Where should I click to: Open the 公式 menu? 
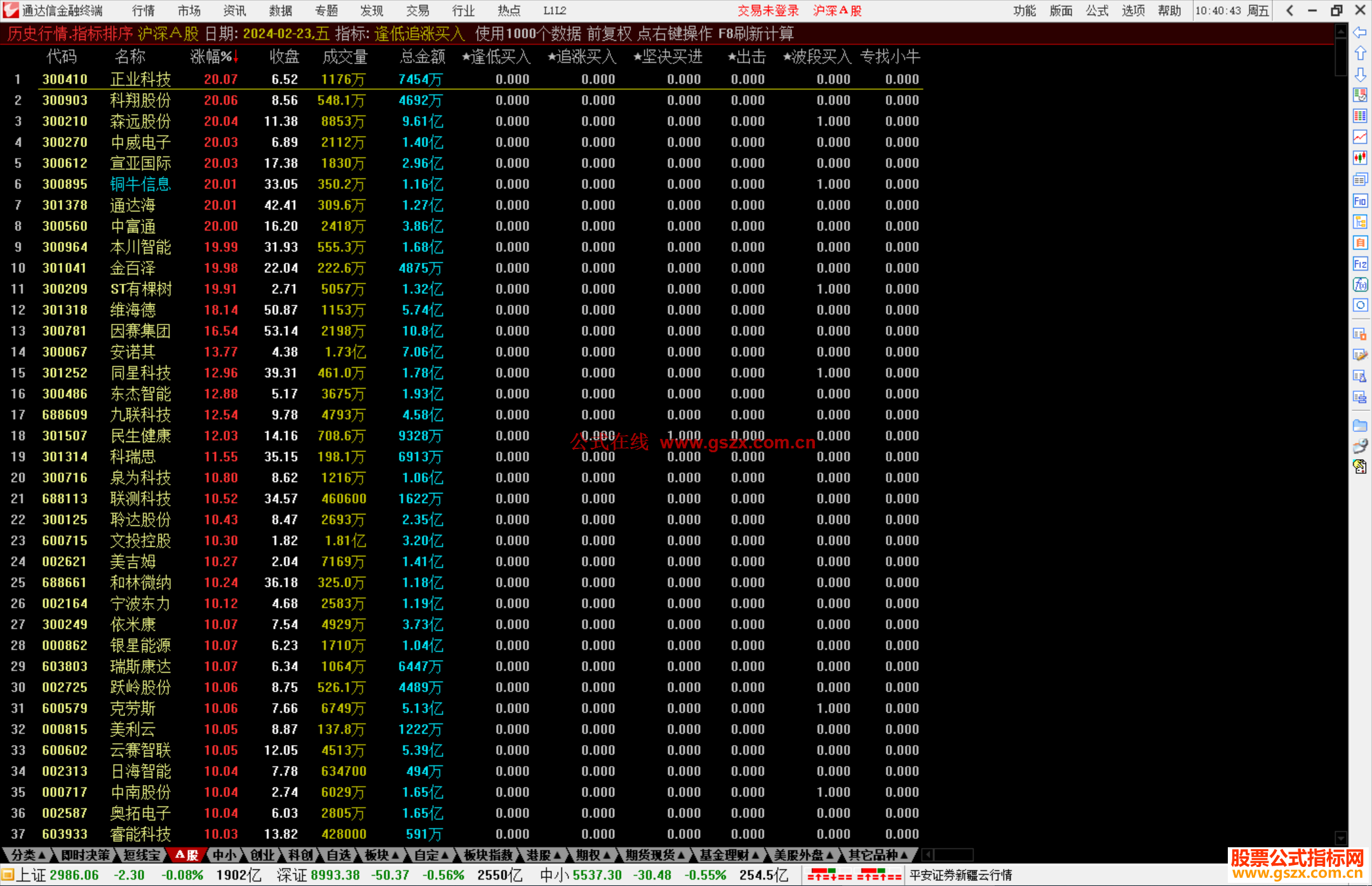pos(1097,11)
